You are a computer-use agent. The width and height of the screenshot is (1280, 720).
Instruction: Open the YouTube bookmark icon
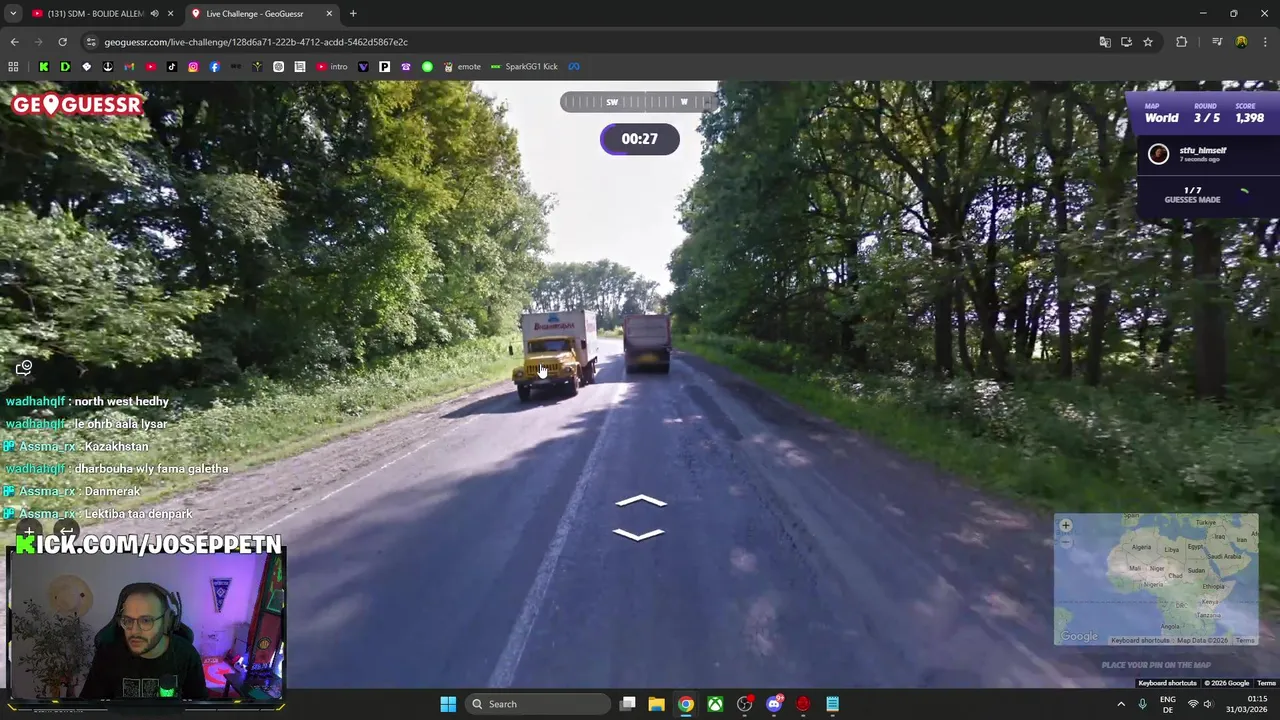click(x=150, y=67)
